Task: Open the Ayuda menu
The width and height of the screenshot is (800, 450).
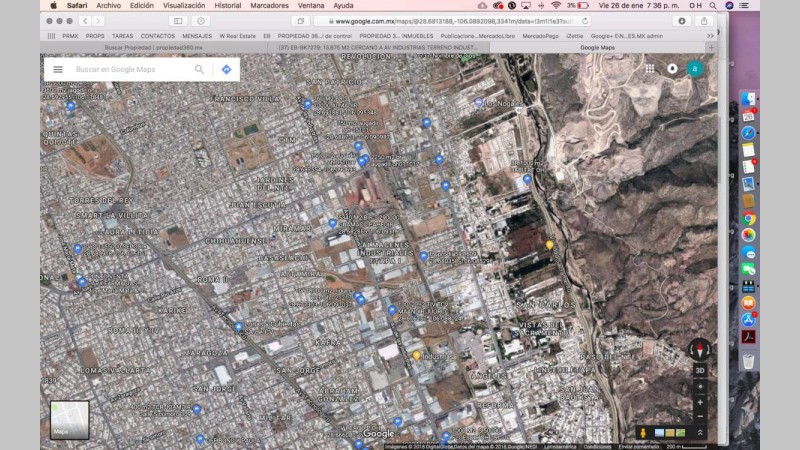Action: tap(343, 6)
